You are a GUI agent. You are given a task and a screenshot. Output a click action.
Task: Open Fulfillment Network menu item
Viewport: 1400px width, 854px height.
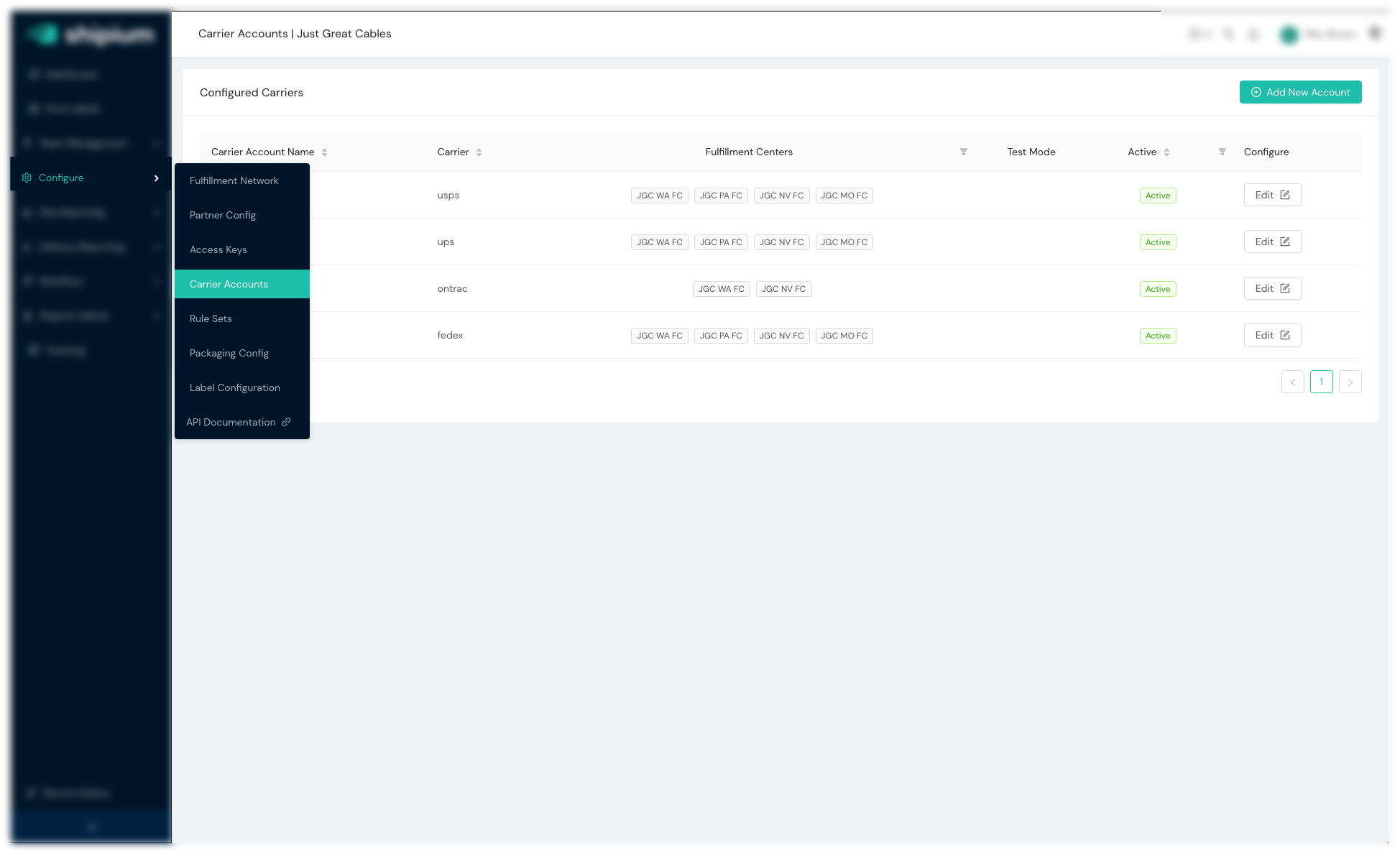(234, 180)
